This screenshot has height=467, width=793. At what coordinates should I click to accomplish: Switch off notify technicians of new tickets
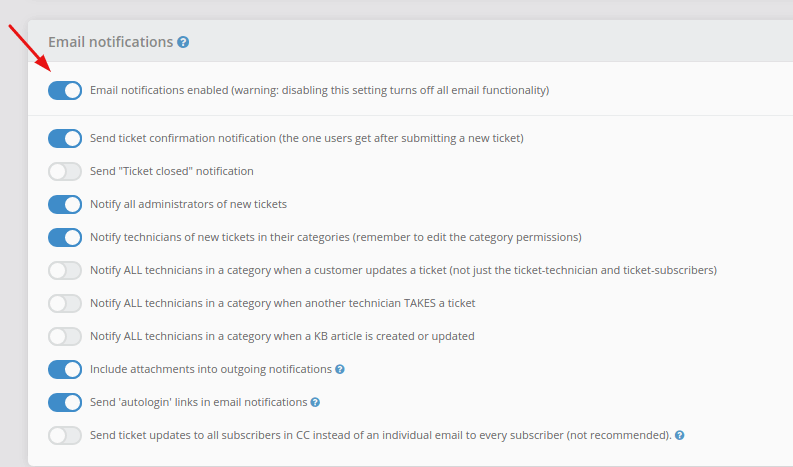pos(65,237)
